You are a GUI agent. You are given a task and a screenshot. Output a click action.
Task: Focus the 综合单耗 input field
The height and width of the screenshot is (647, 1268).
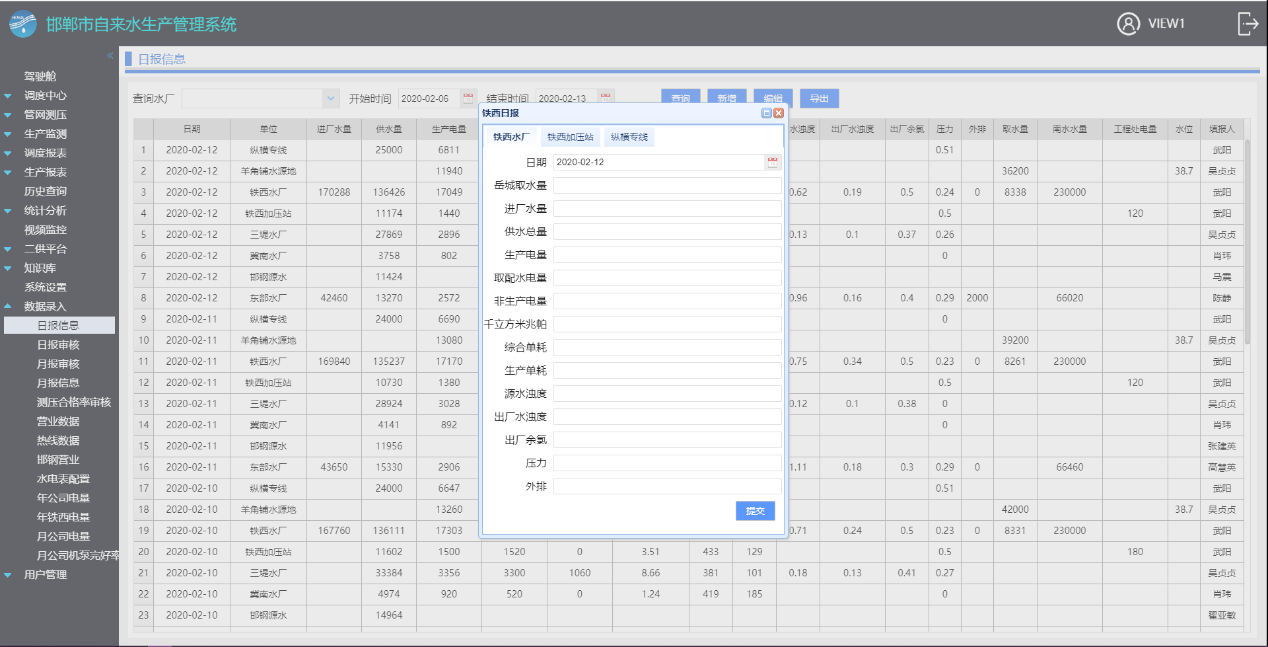point(667,347)
